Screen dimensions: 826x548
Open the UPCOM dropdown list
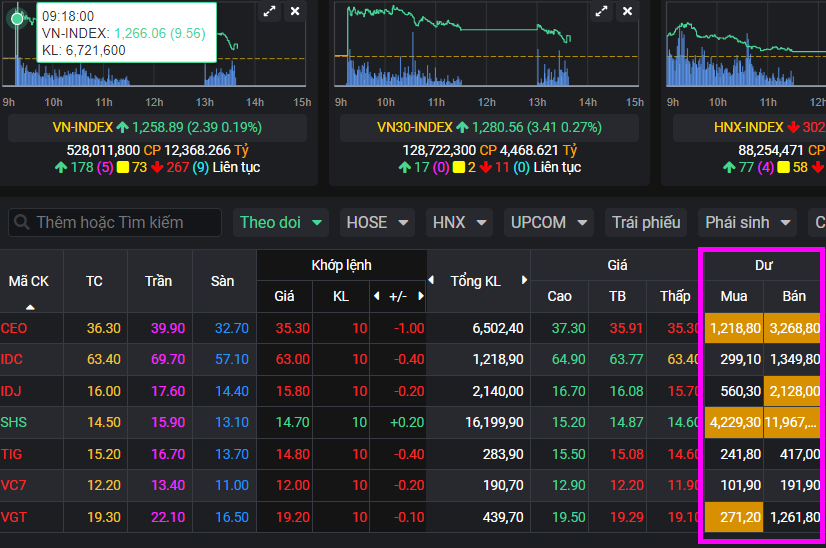(x=548, y=222)
